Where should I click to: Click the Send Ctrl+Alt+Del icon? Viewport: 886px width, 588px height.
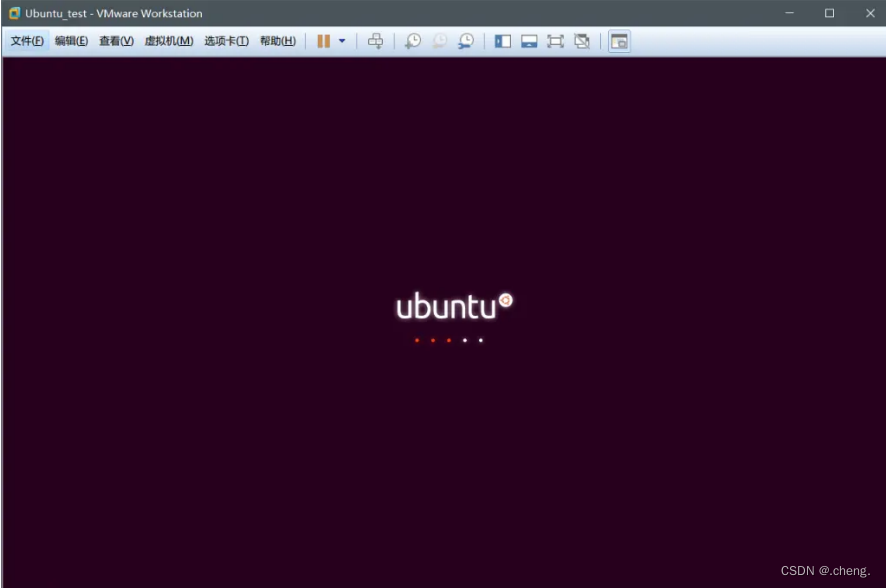click(x=375, y=41)
